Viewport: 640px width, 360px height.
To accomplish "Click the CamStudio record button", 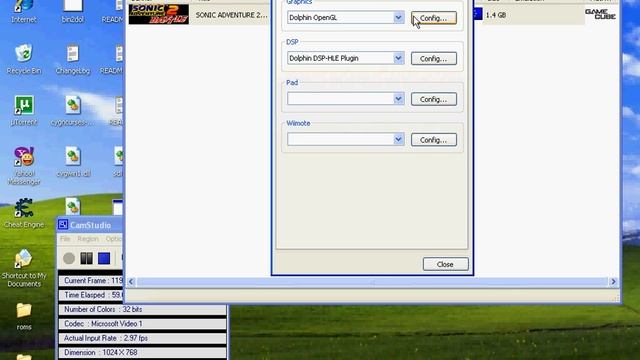I will point(69,258).
